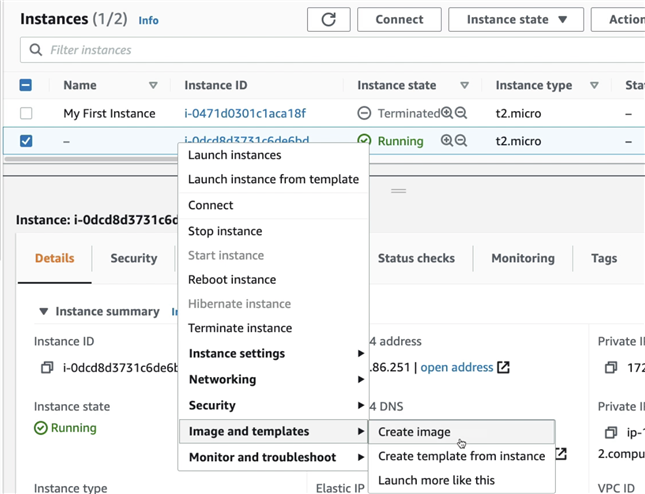This screenshot has height=494, width=645.
Task: Sort by Instance state column arrow
Action: [464, 86]
